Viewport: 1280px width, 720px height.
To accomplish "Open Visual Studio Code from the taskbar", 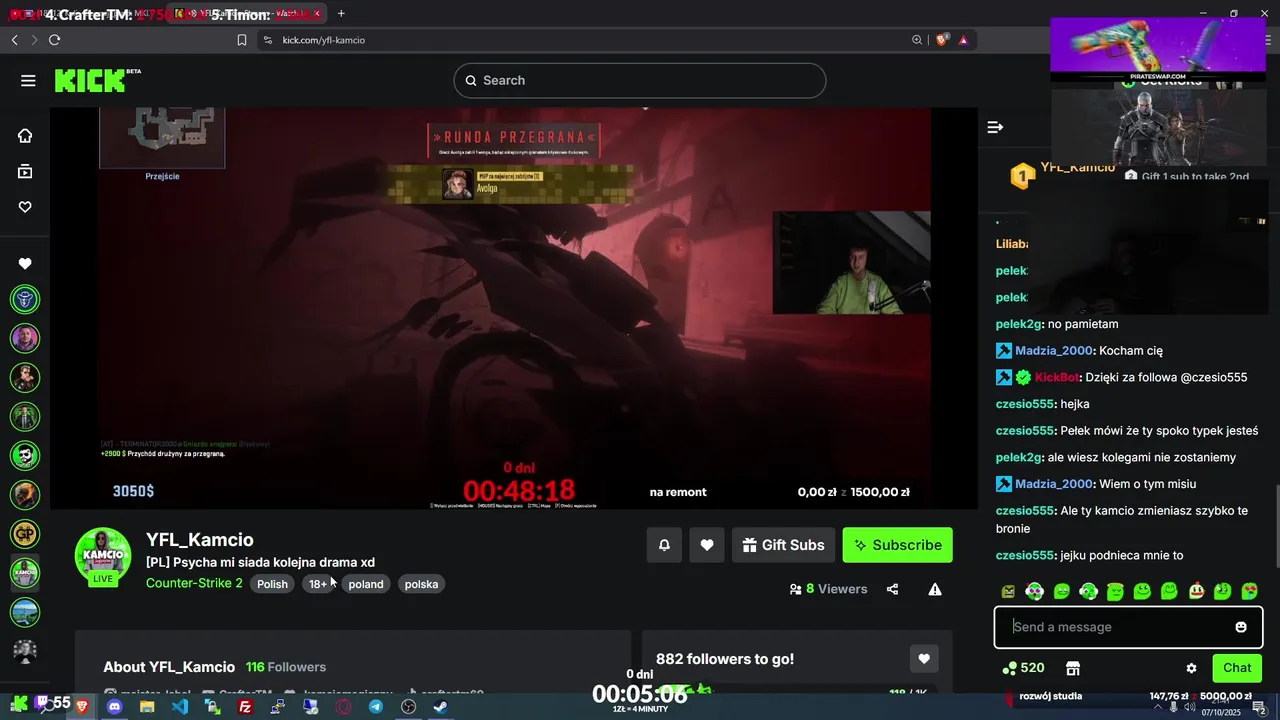I will [179, 707].
